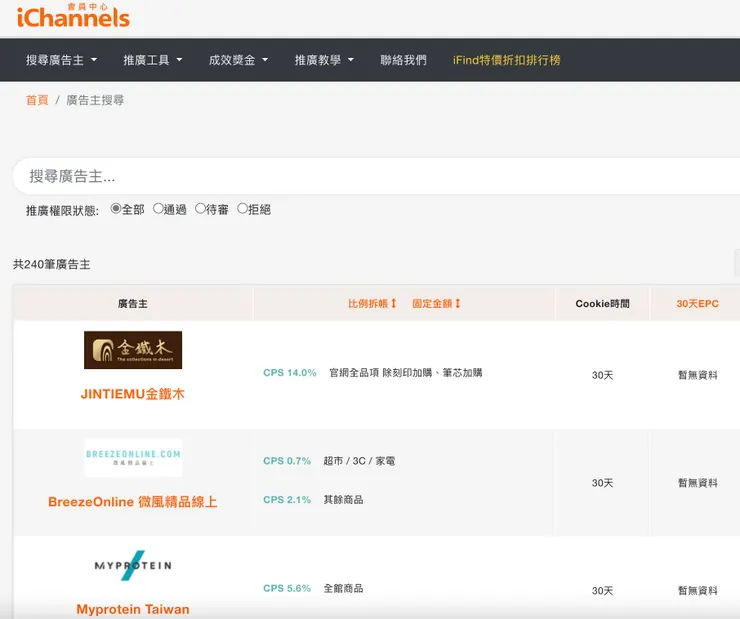
Task: Select the 通過 radio button
Action: pos(158,208)
